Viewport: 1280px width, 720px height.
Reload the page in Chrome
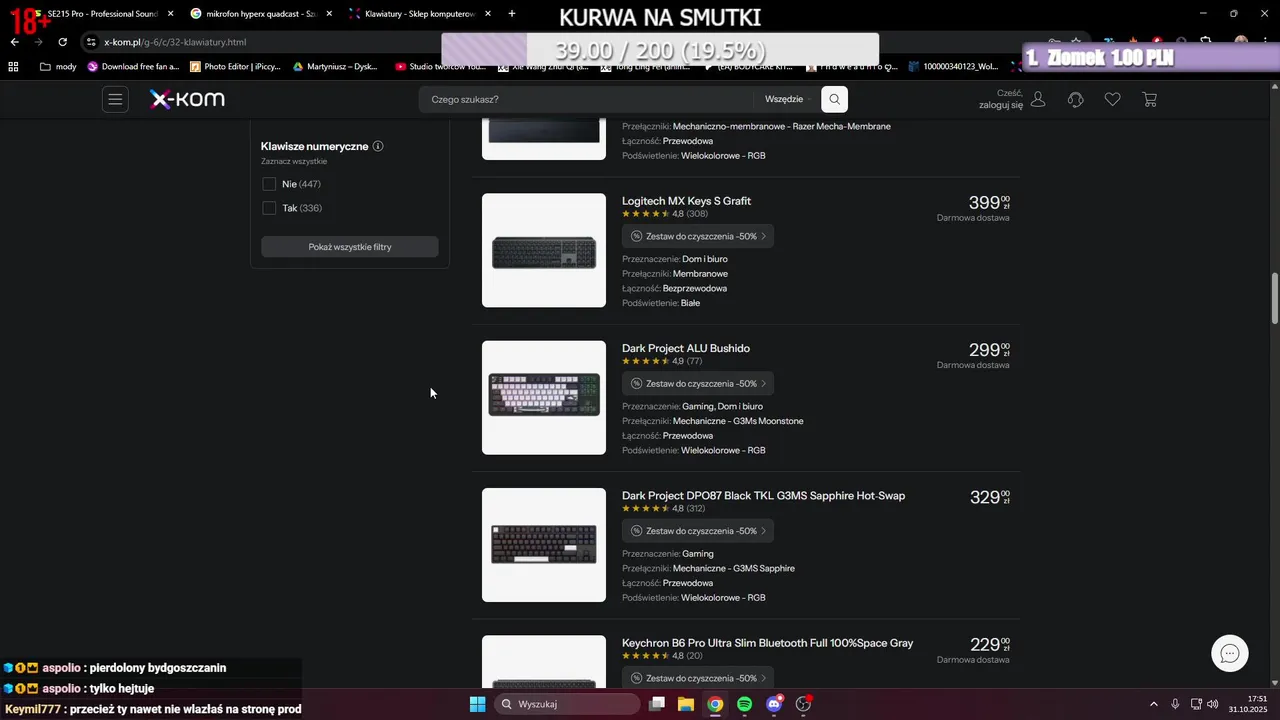pos(62,42)
